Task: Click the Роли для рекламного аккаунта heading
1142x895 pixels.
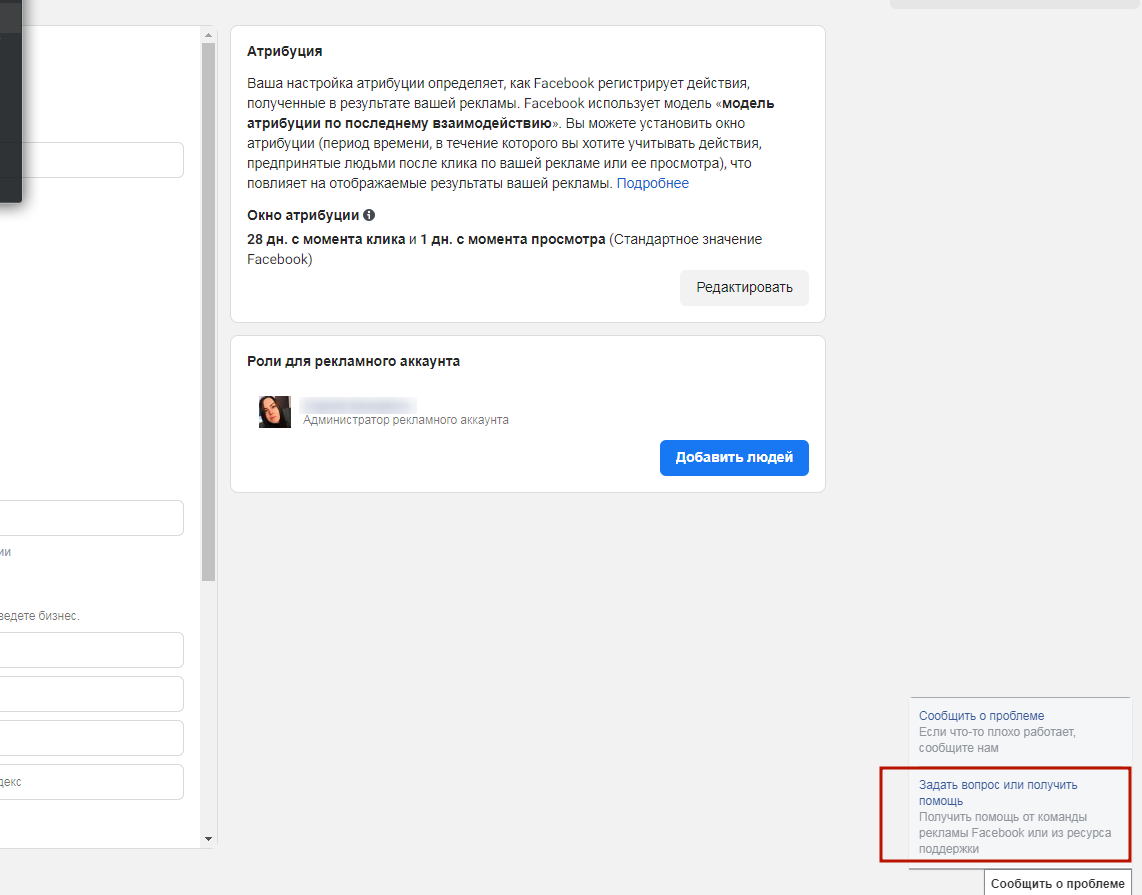Action: [x=353, y=361]
